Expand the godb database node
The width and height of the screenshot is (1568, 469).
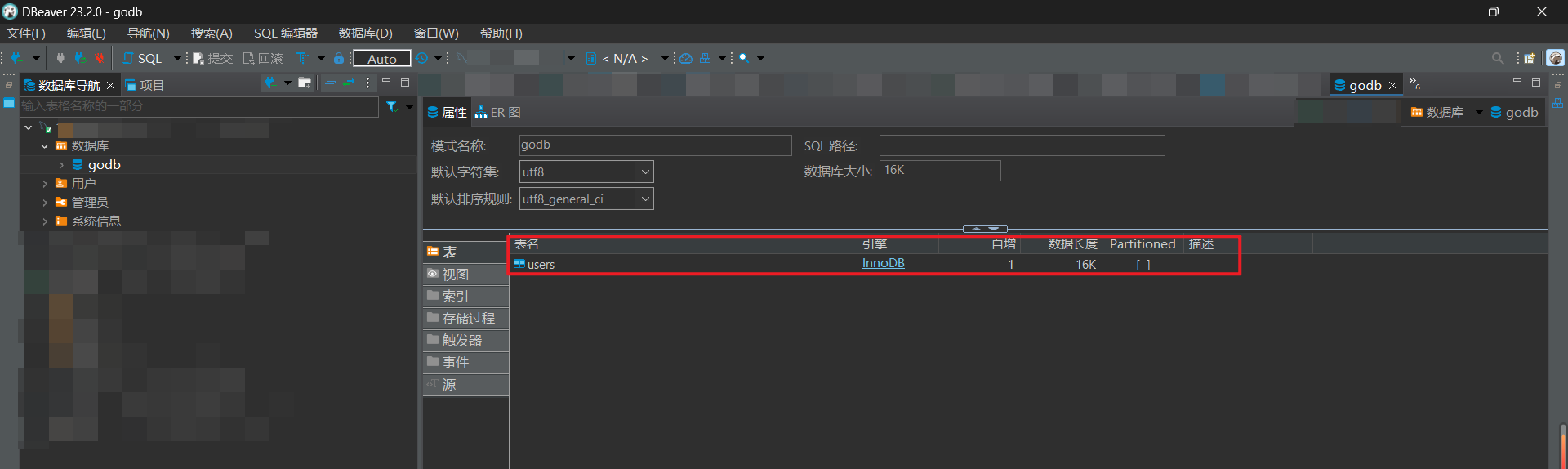tap(60, 165)
